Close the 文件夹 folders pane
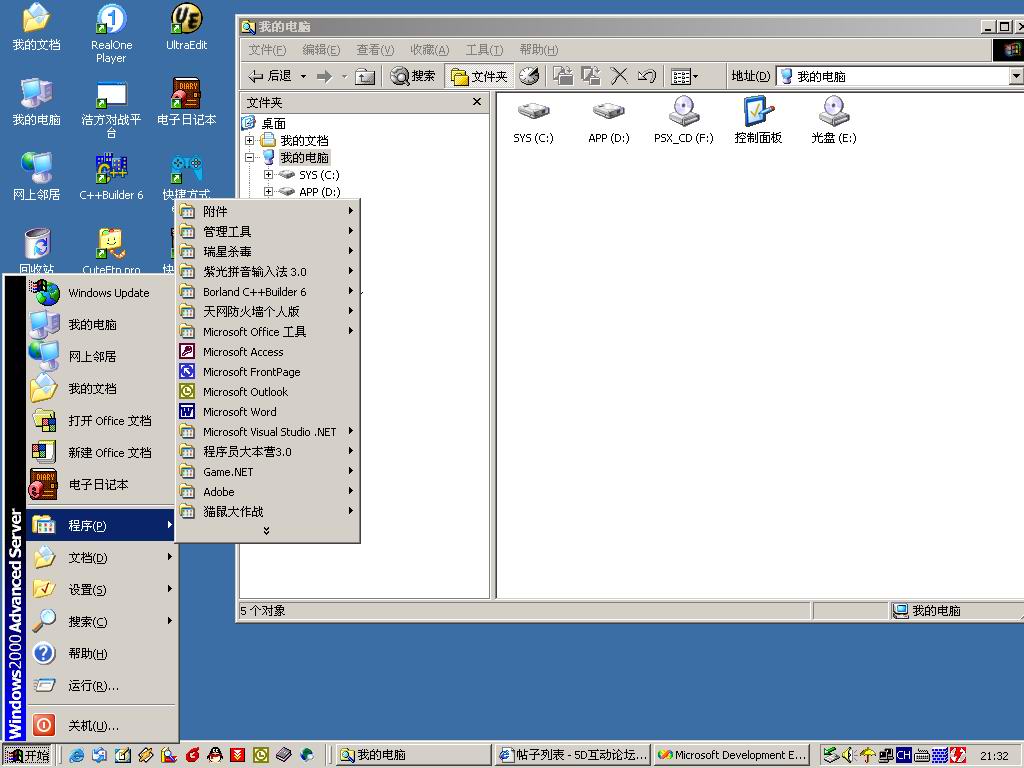Screen dimensions: 1024x768 [477, 102]
